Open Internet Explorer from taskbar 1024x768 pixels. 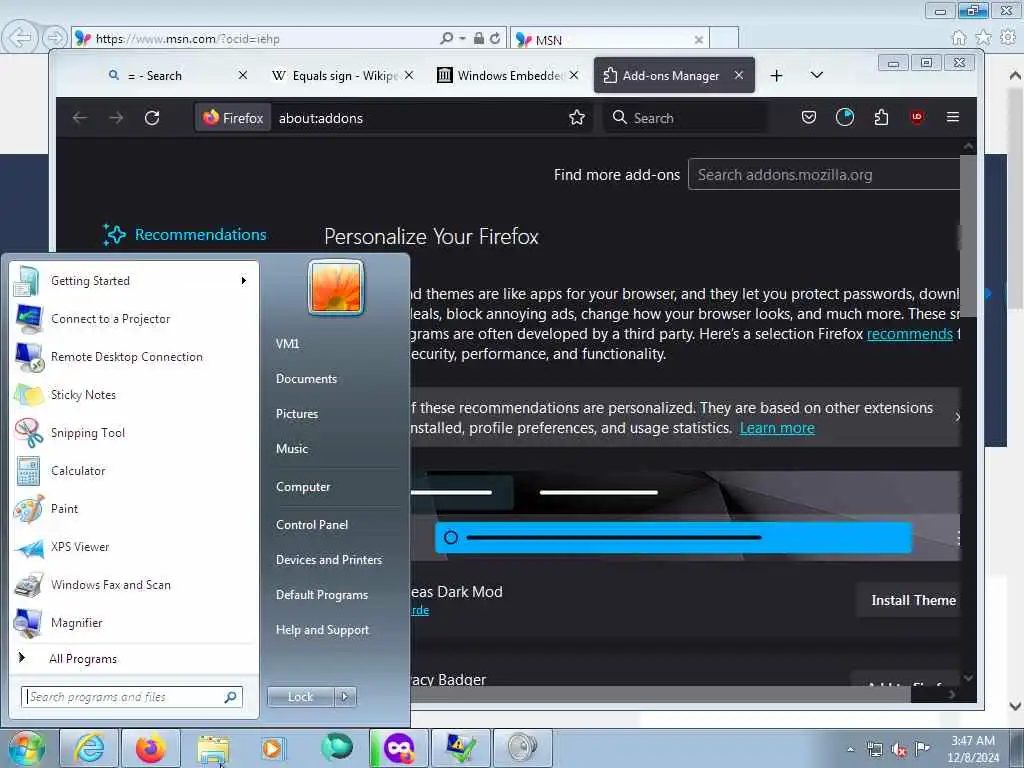[89, 748]
